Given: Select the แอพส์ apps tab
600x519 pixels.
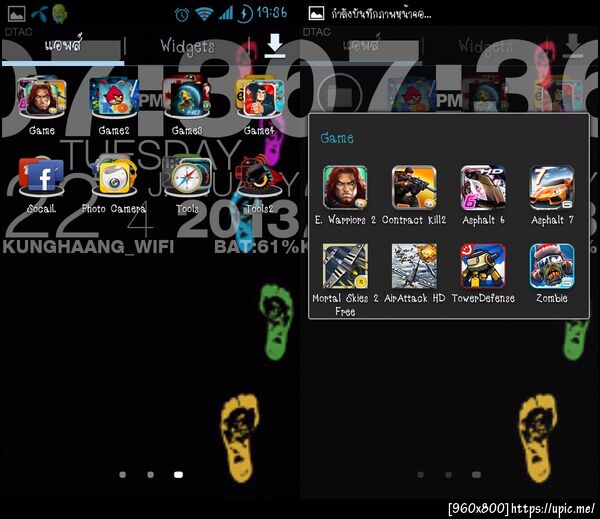Looking at the screenshot, I should pos(63,46).
